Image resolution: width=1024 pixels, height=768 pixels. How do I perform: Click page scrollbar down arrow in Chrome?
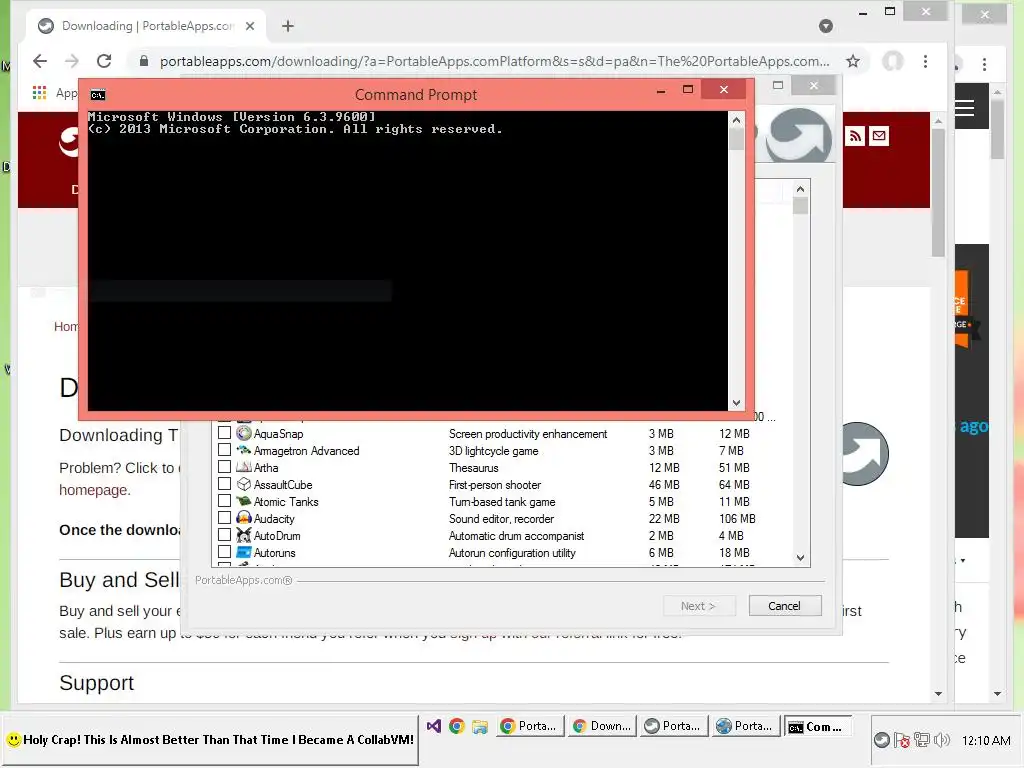click(x=938, y=694)
